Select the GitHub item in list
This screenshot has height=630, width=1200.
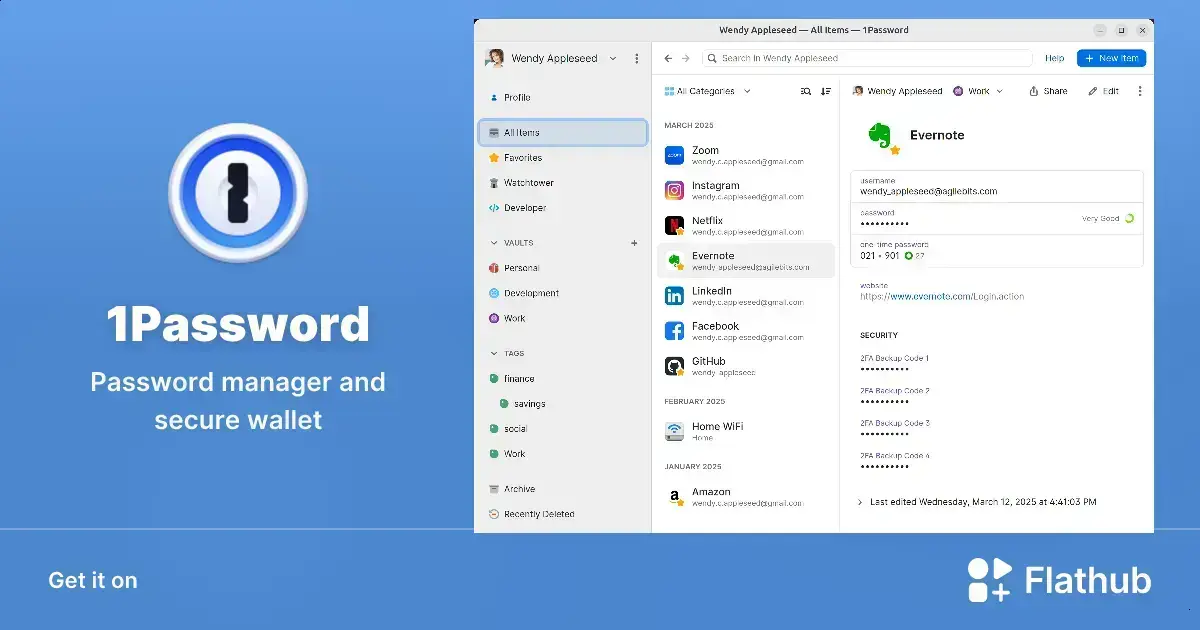(746, 366)
